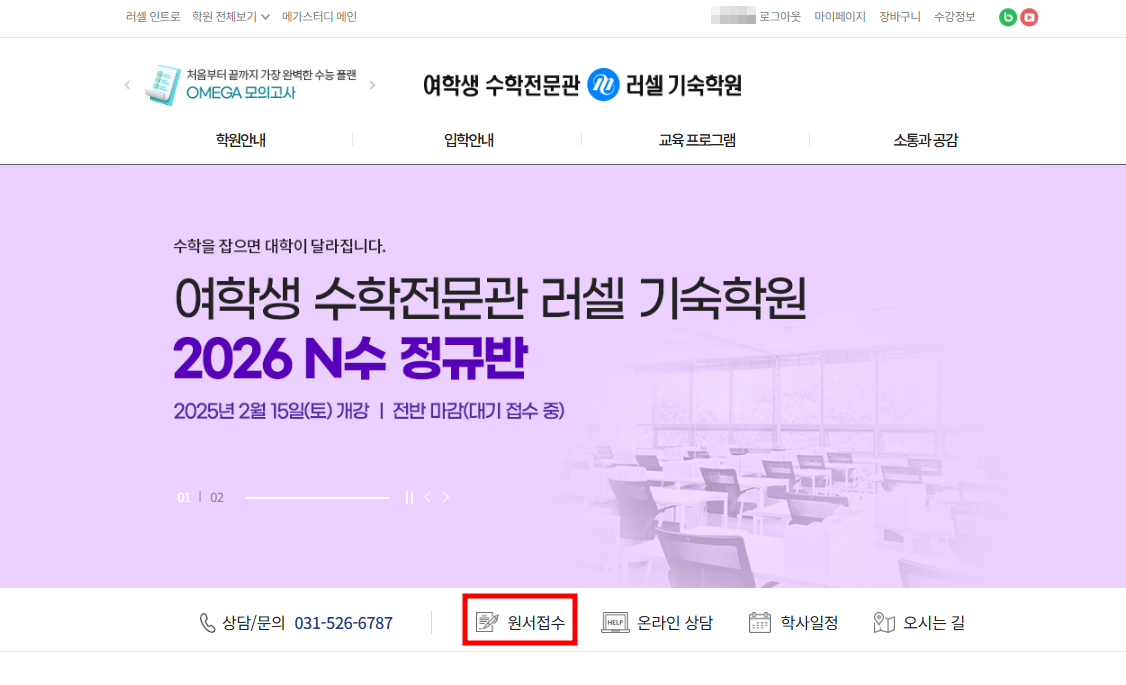Select slide indicator 02
Image resolution: width=1126 pixels, height=685 pixels.
(x=217, y=498)
